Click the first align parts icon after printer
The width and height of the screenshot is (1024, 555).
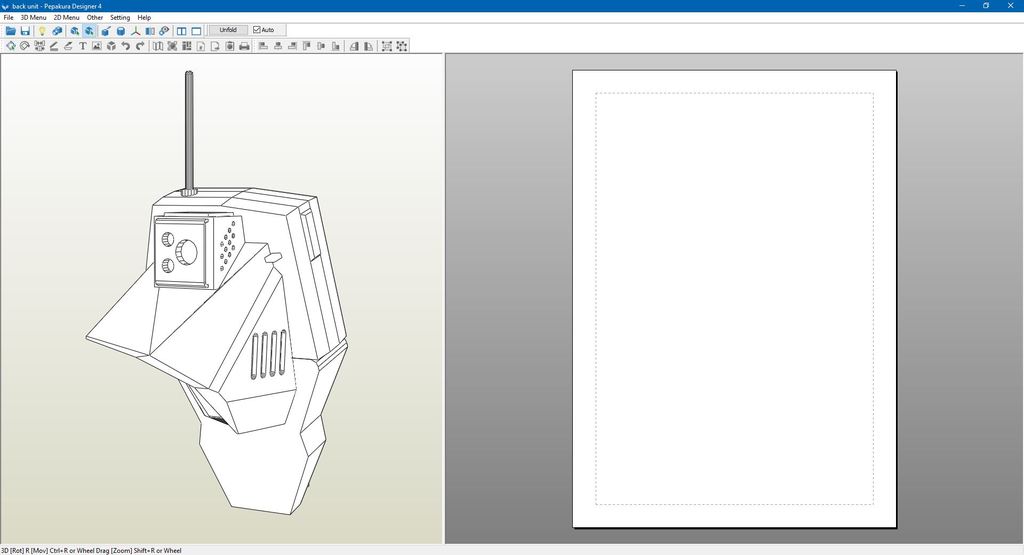(263, 46)
